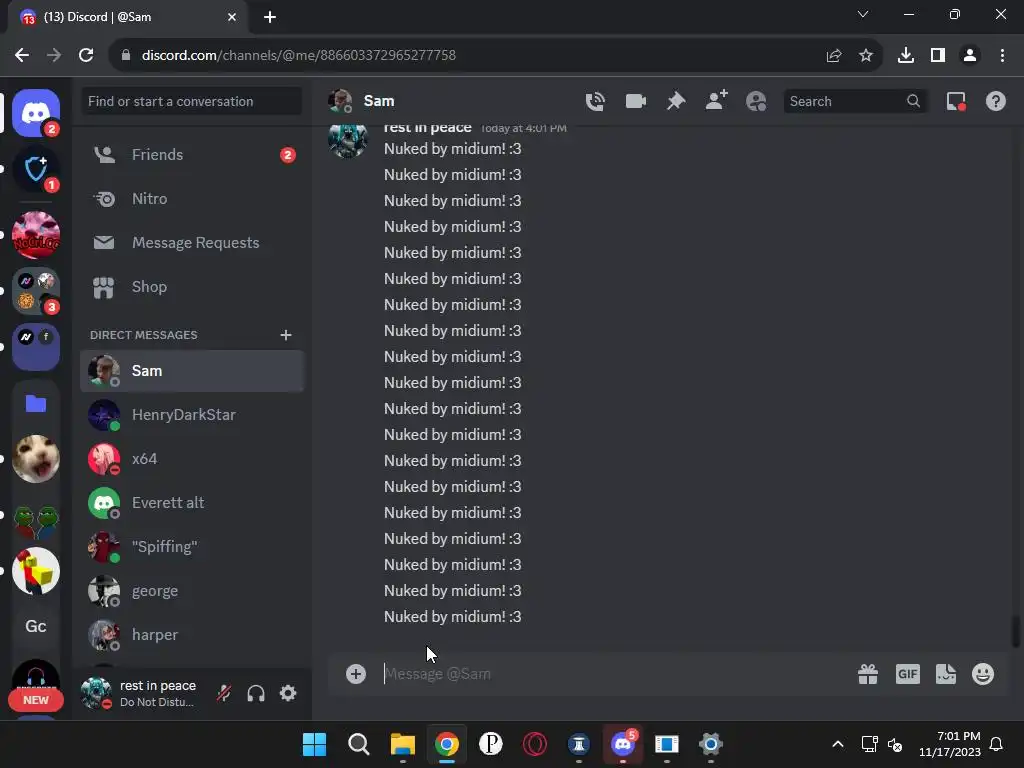Screen dimensions: 1024x768
Task: Bookmark this page with star
Action: click(866, 56)
